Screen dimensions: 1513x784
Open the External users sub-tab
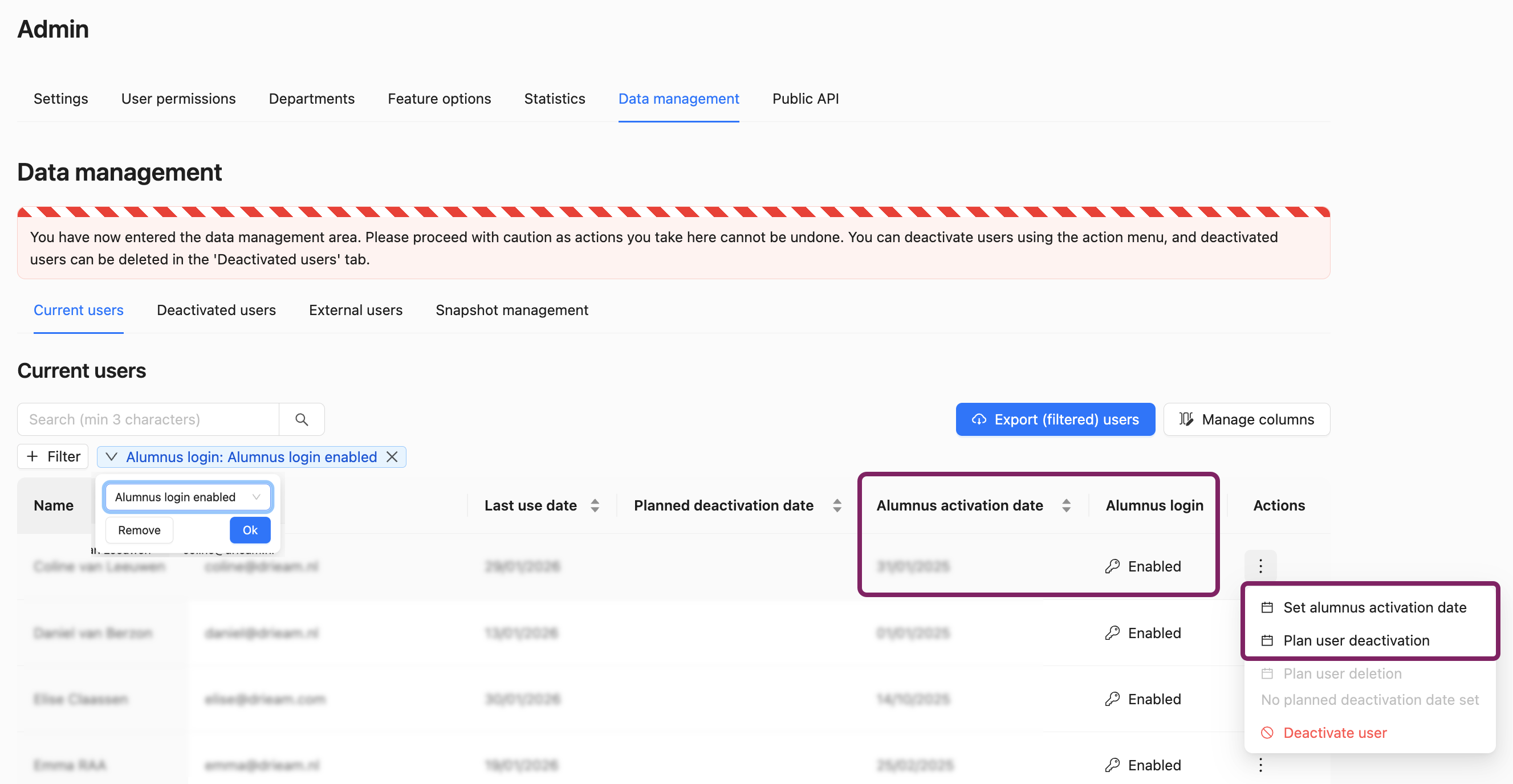356,310
